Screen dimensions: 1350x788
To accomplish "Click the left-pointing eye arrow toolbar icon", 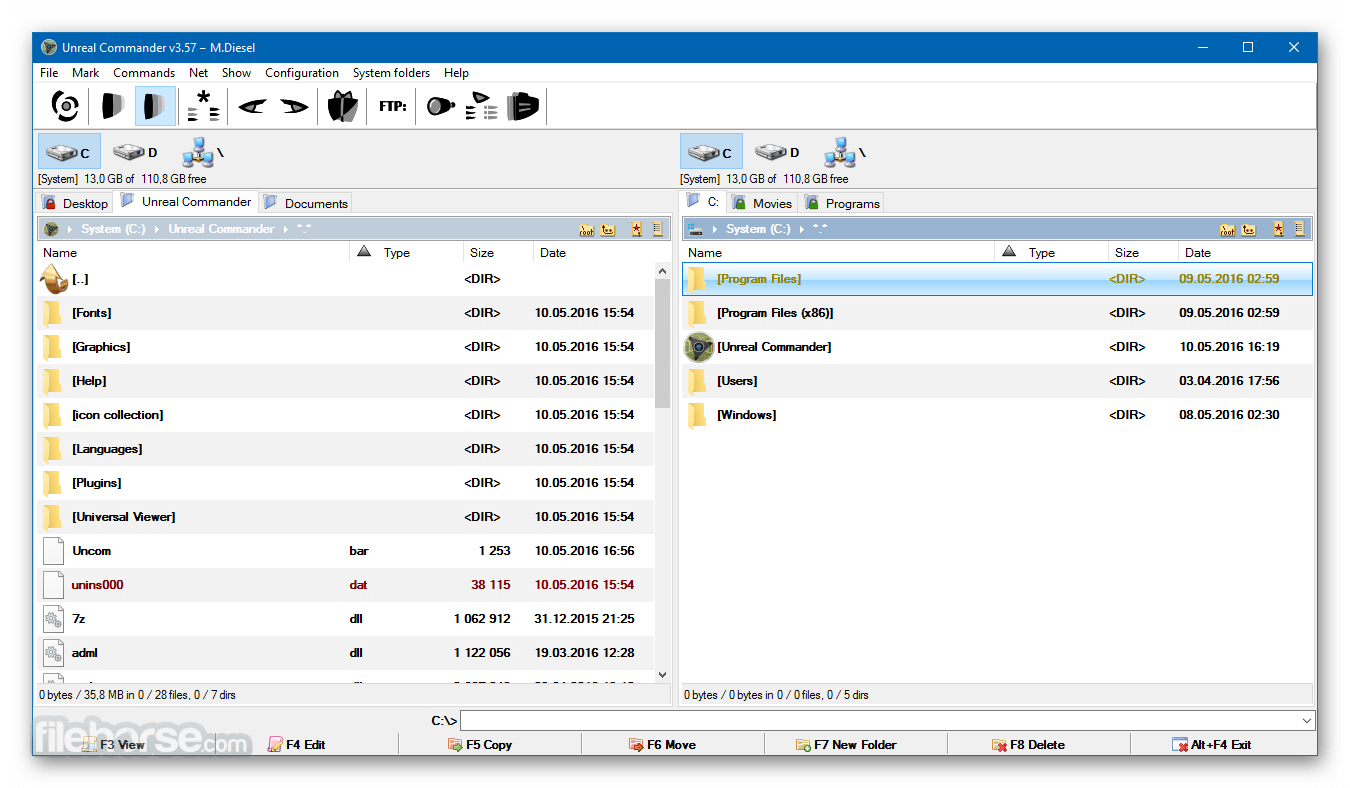I will (x=252, y=105).
